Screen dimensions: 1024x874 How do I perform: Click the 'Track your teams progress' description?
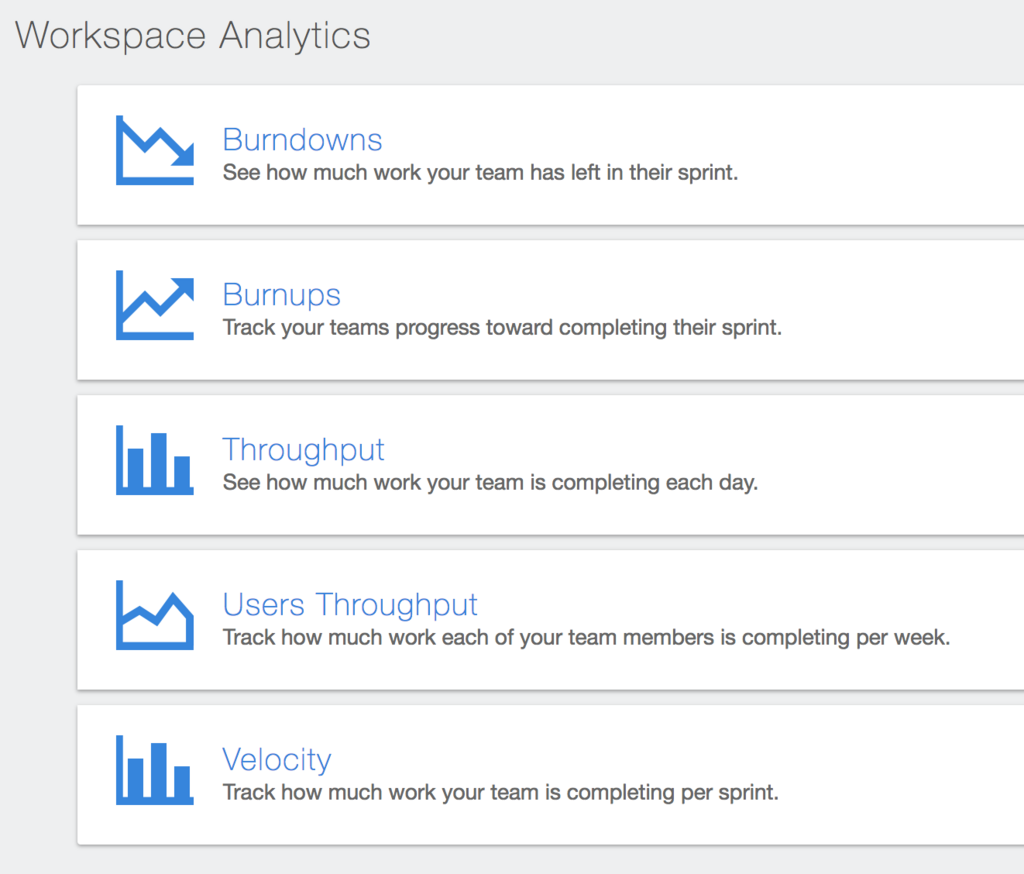[502, 327]
